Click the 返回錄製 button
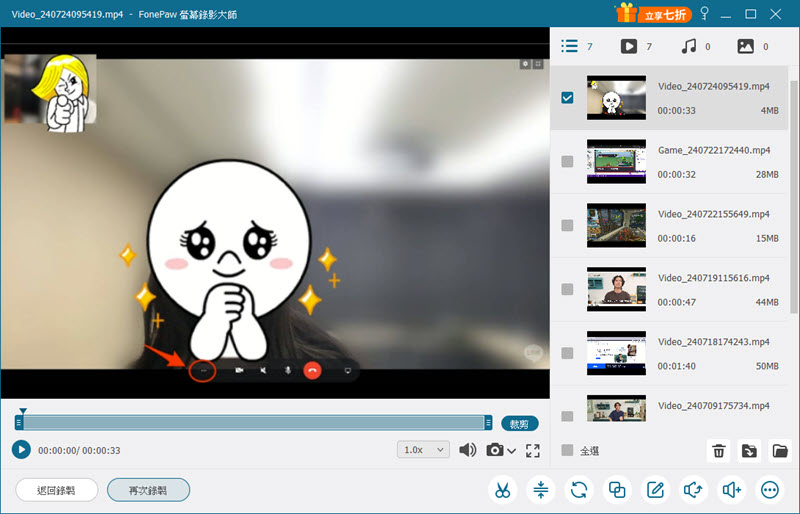800x514 pixels. tap(56, 491)
